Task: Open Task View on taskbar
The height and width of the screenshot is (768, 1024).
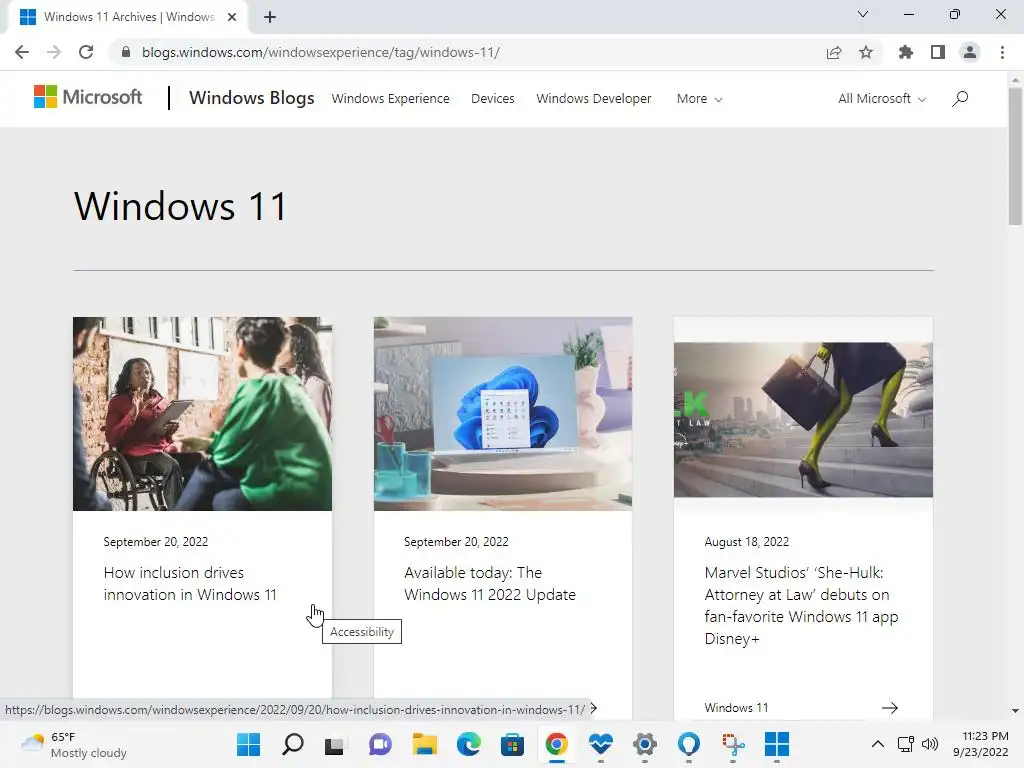Action: 335,744
